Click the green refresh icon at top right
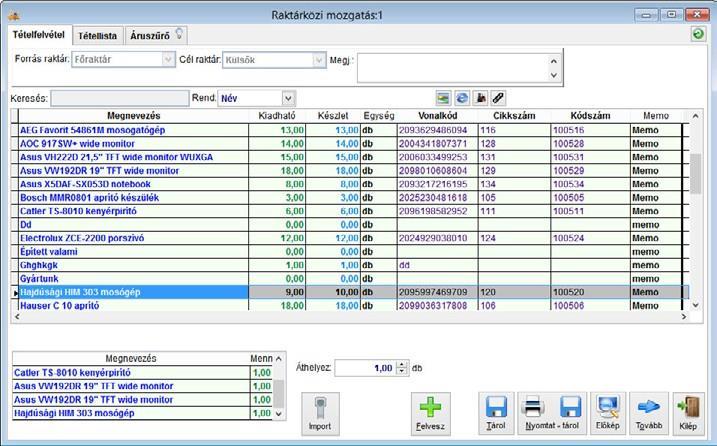 click(x=698, y=34)
